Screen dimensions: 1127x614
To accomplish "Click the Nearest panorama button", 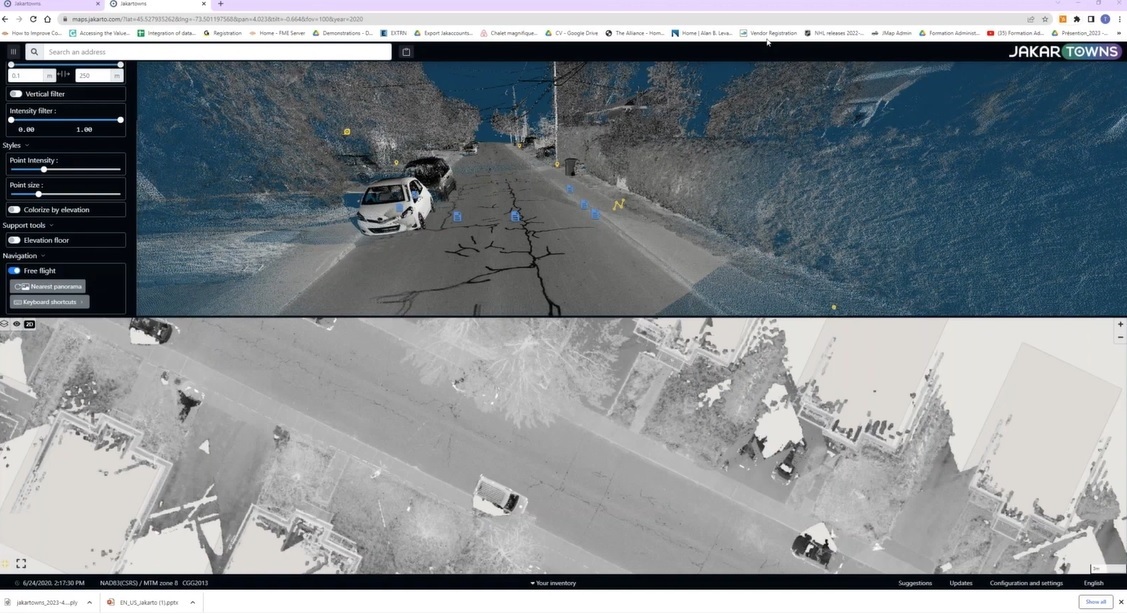I will [x=46, y=286].
